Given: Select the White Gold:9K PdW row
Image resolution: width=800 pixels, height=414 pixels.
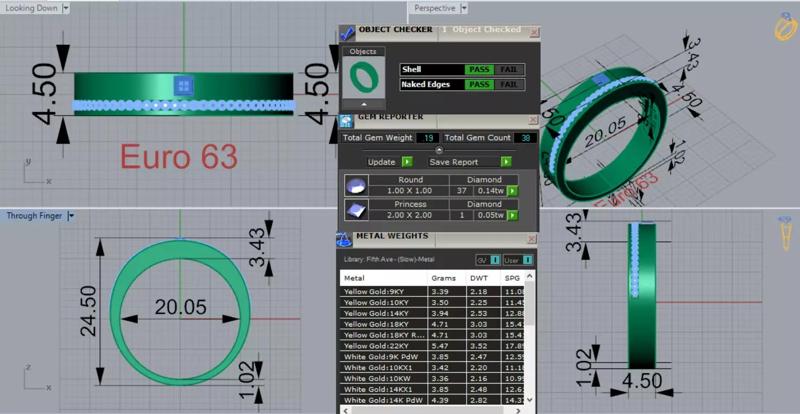Looking at the screenshot, I should 433,356.
